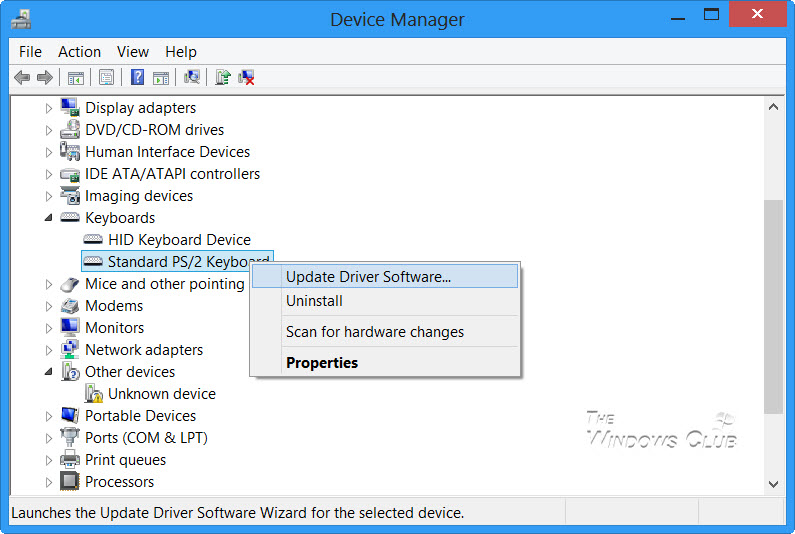
Task: Click Scan for hardware changes toolbar icon
Action: (192, 77)
